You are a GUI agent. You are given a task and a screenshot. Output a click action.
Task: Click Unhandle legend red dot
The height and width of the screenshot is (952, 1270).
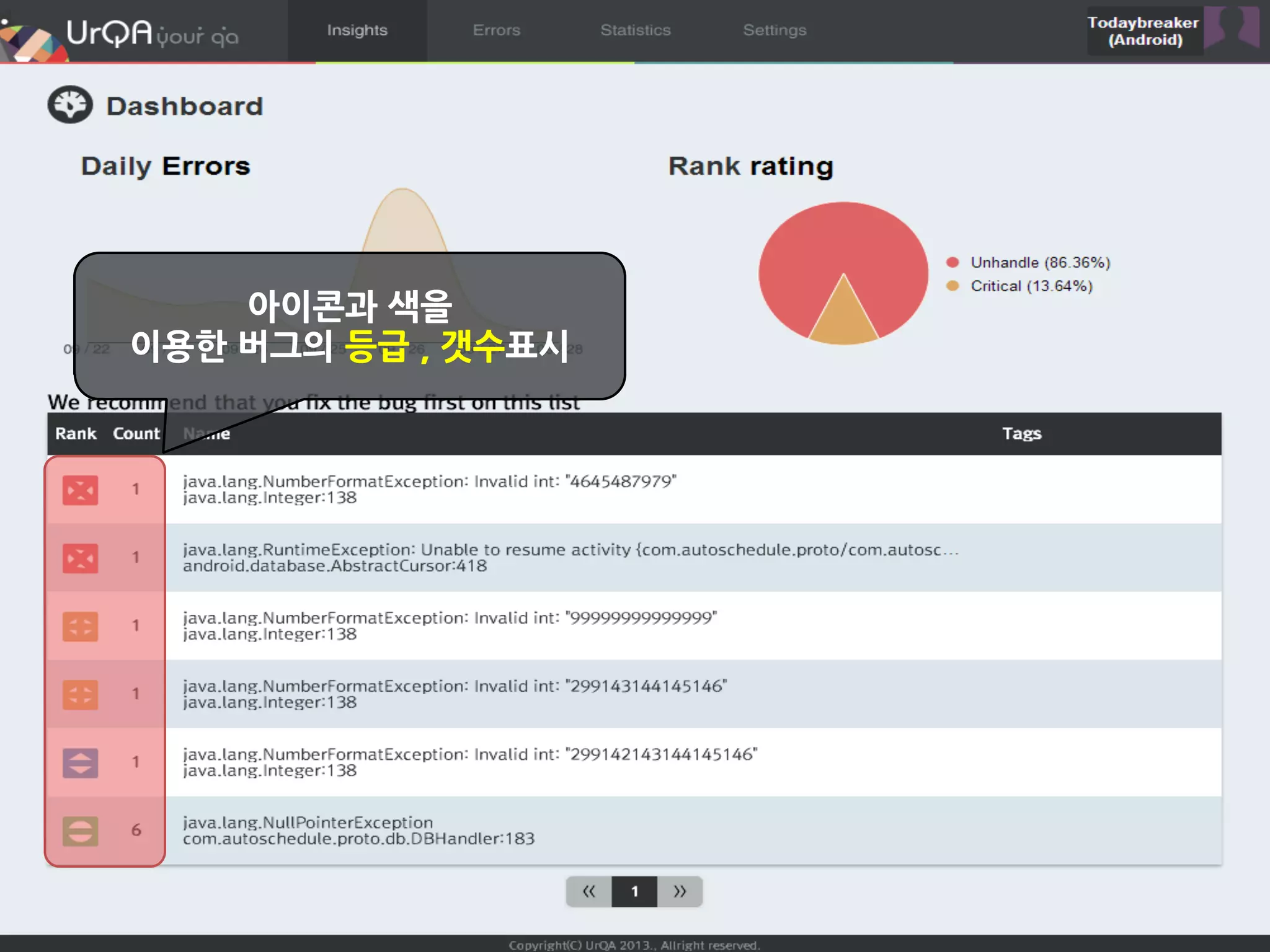(x=952, y=262)
